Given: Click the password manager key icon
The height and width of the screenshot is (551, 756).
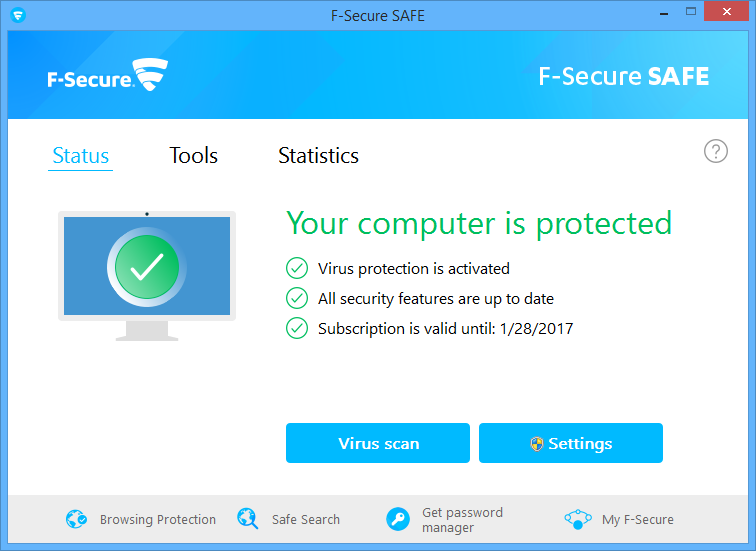Looking at the screenshot, I should (x=398, y=519).
